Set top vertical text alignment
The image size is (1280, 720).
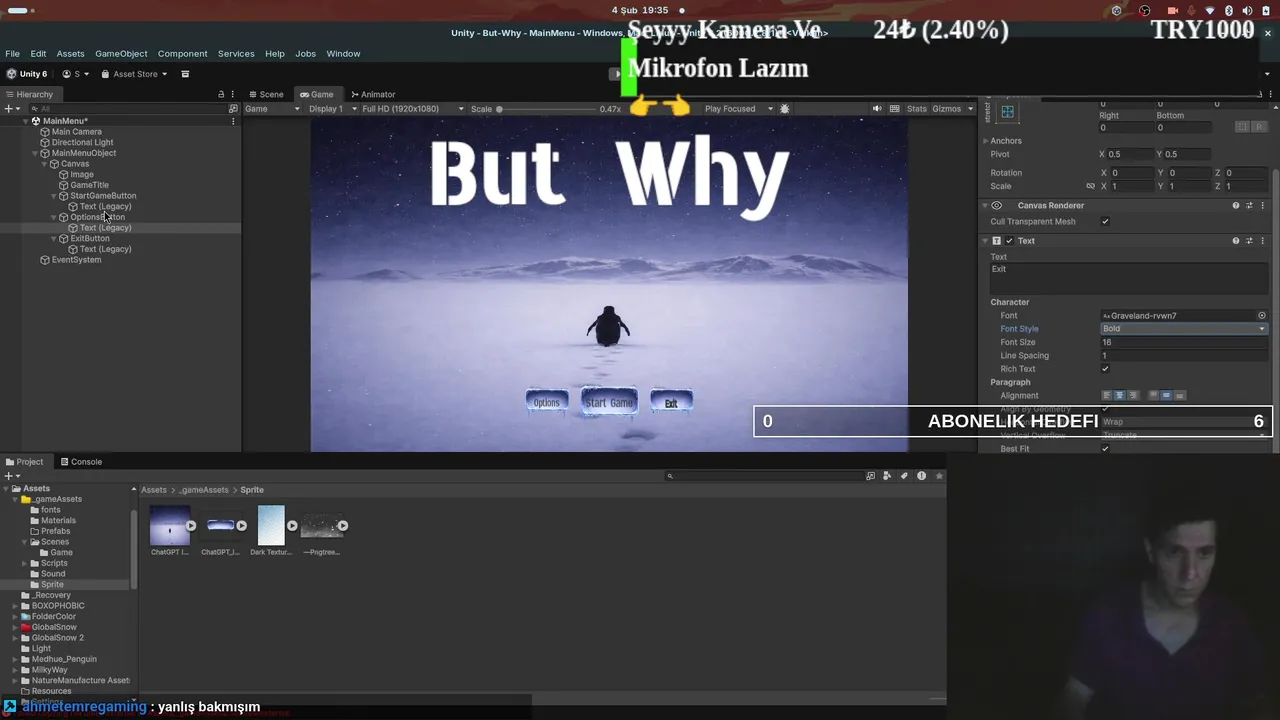pyautogui.click(x=1154, y=396)
